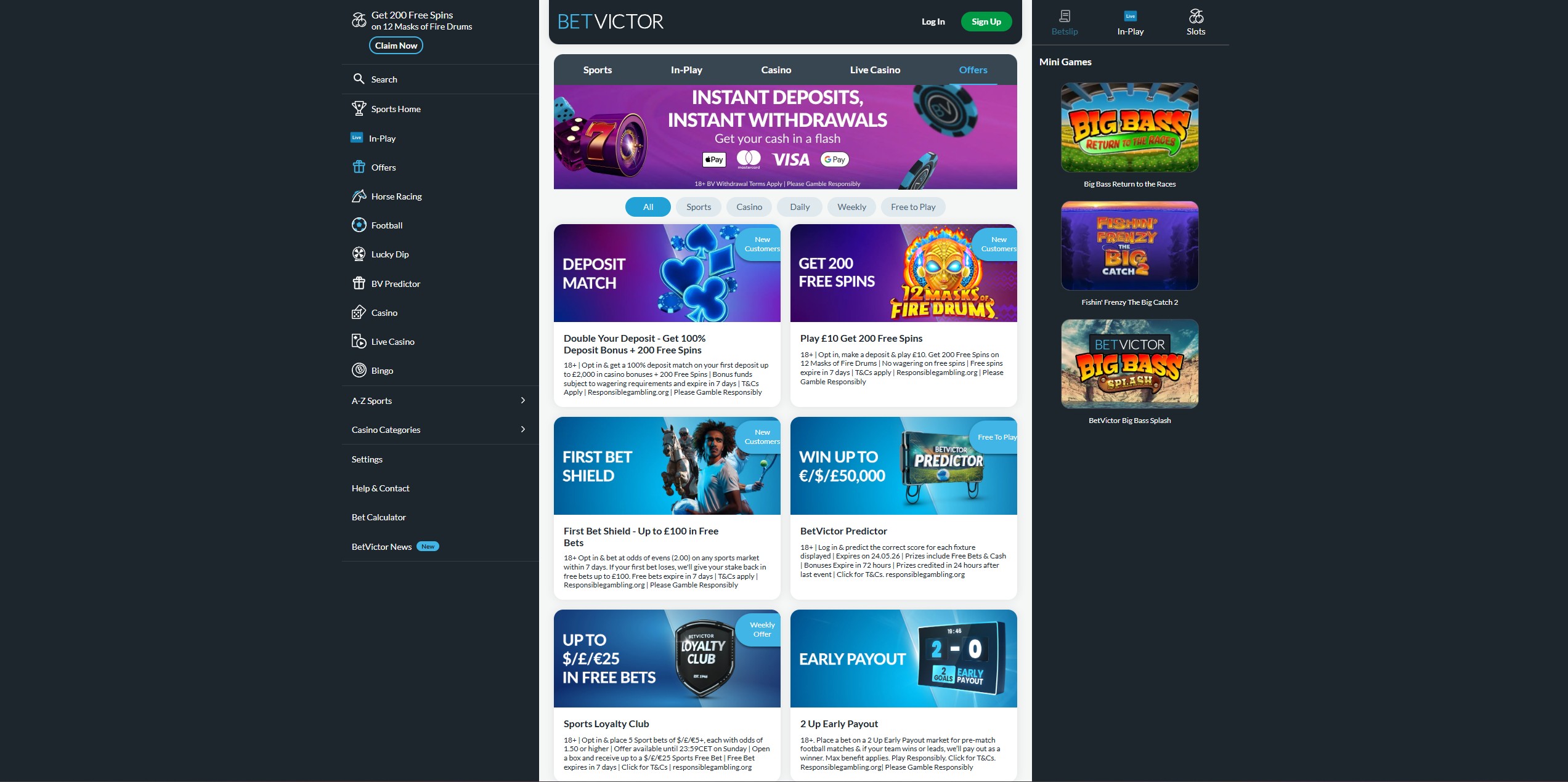1568x782 pixels.
Task: Click 'First Bet Shield - Up to £100' title
Action: pos(641,536)
